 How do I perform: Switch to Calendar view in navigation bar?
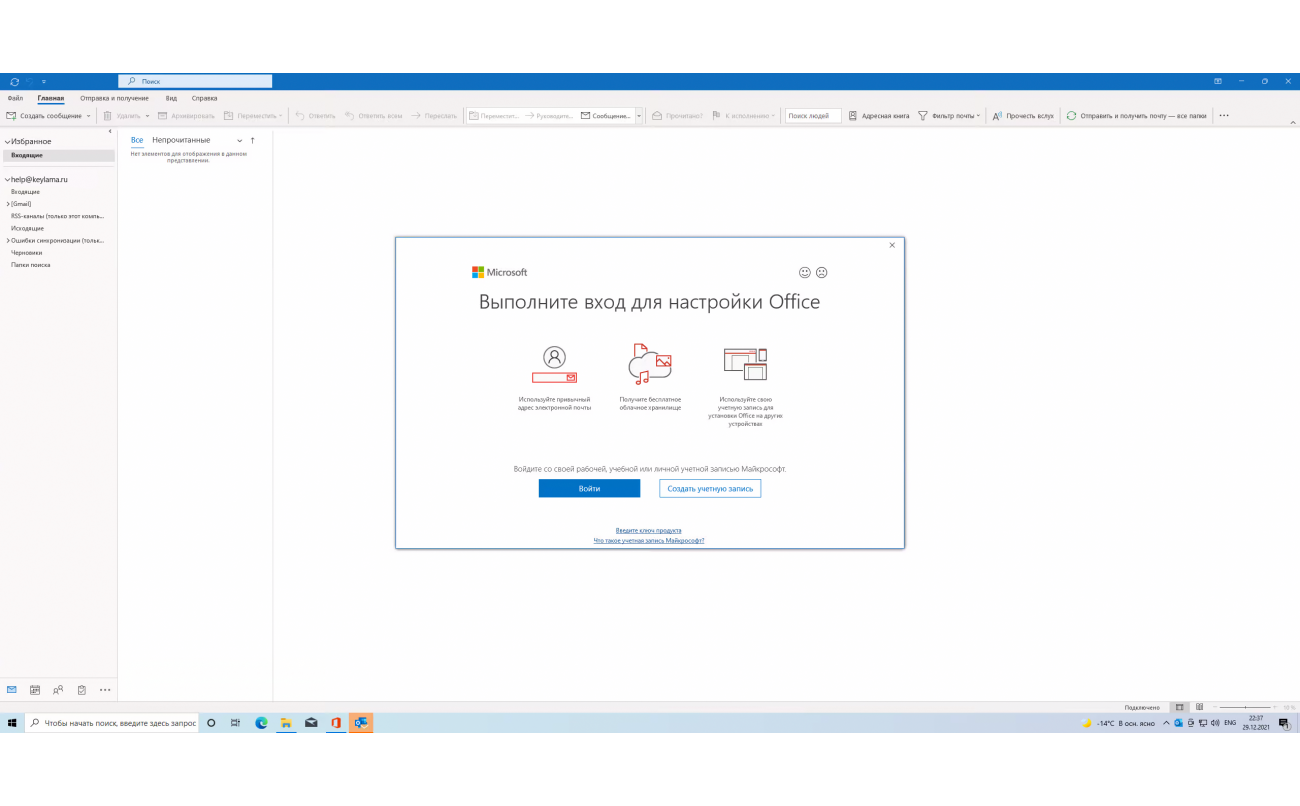tap(35, 690)
